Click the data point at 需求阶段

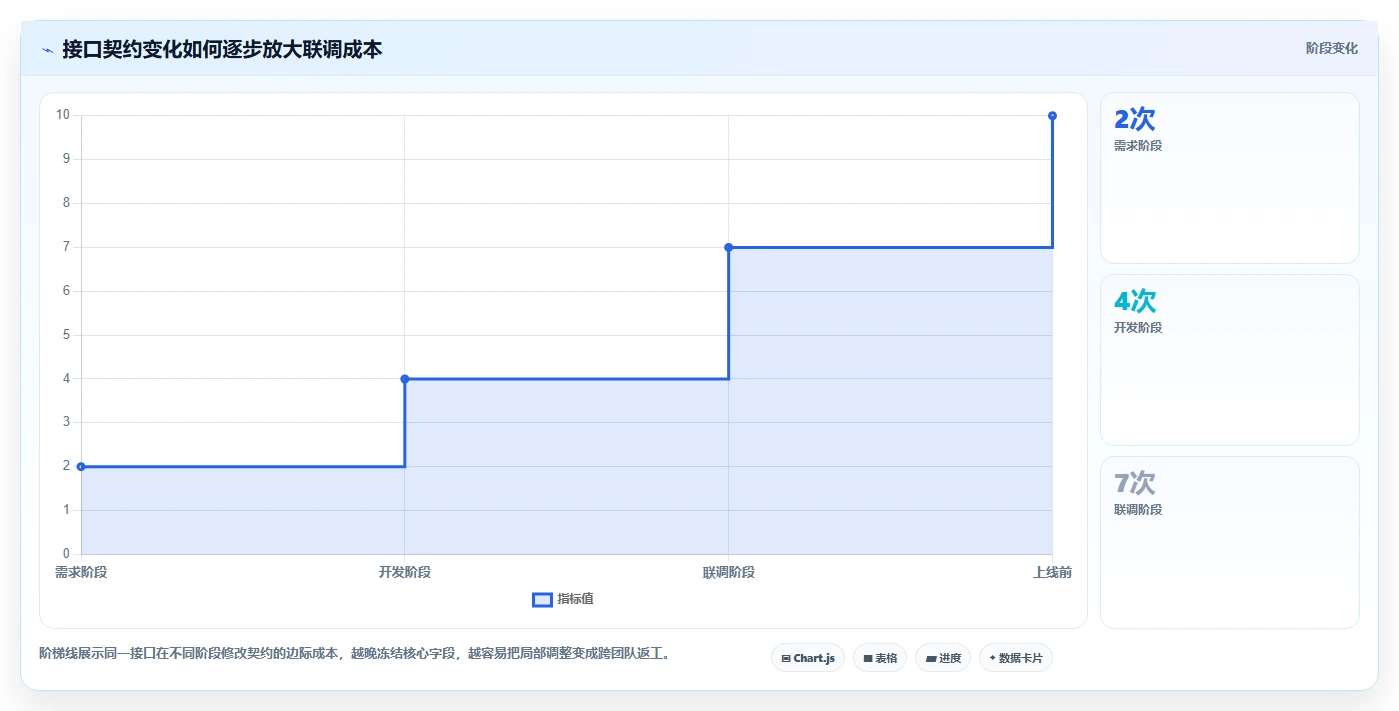click(81, 466)
